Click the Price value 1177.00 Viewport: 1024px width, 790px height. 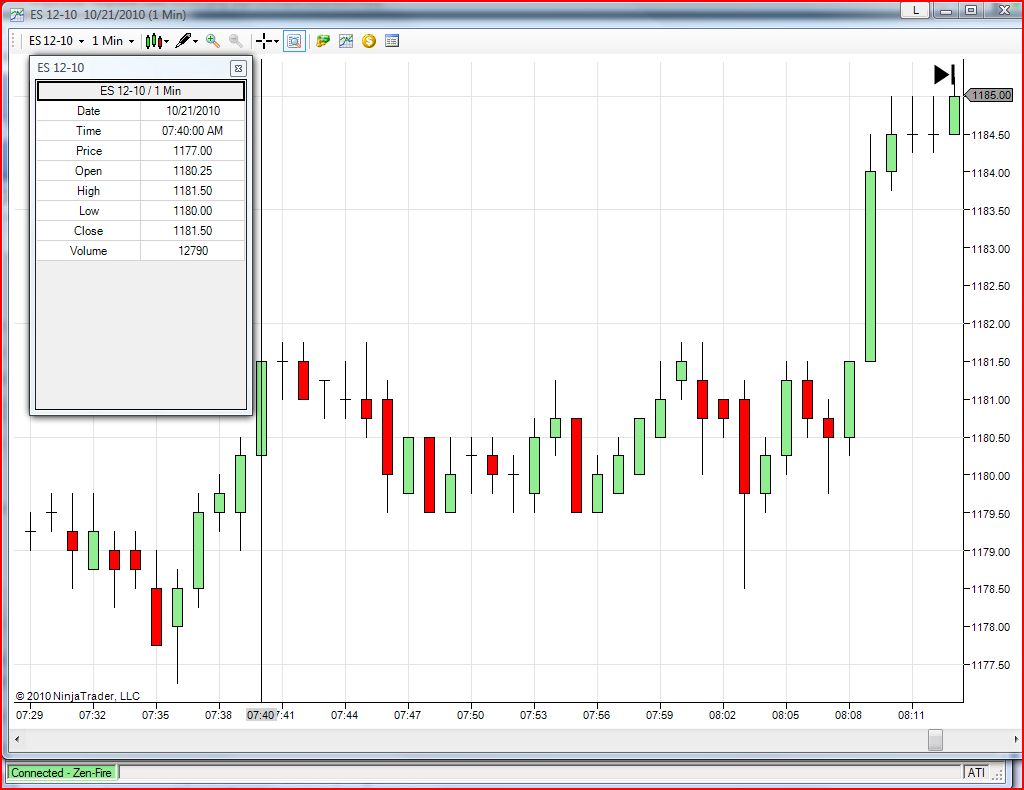click(193, 151)
